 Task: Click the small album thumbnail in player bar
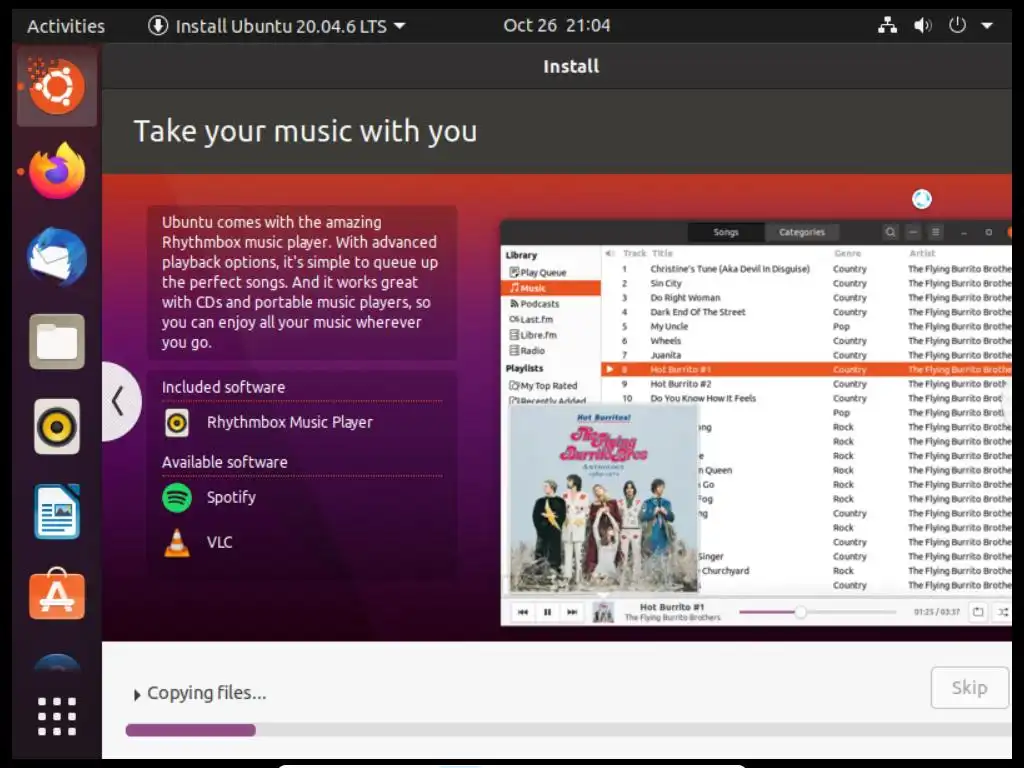pos(603,613)
